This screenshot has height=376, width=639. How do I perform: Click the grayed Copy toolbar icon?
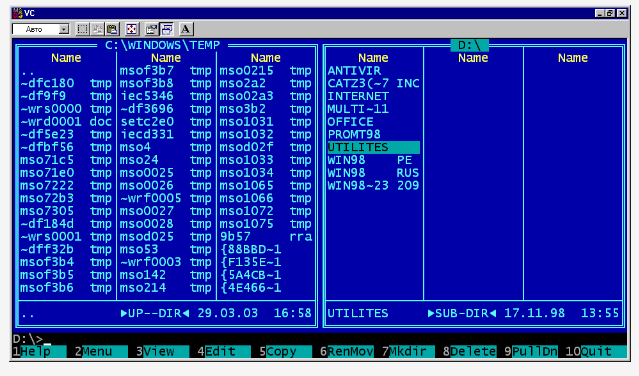click(x=97, y=29)
